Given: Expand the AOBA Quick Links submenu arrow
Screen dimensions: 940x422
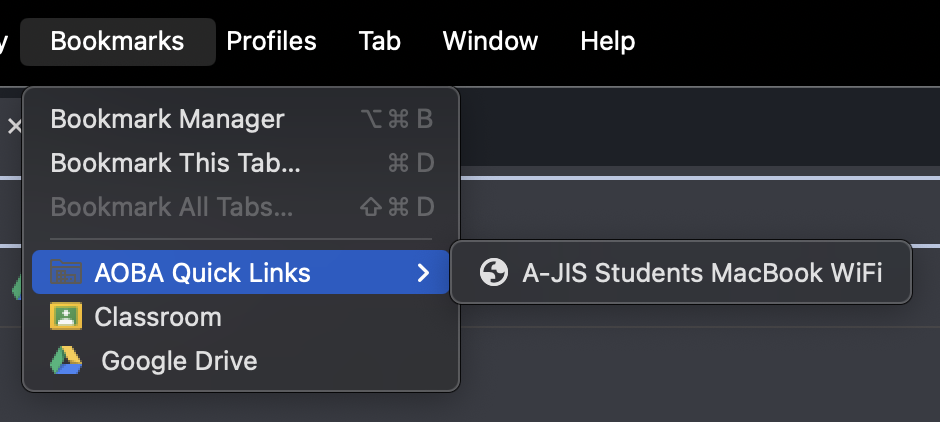Looking at the screenshot, I should [424, 272].
